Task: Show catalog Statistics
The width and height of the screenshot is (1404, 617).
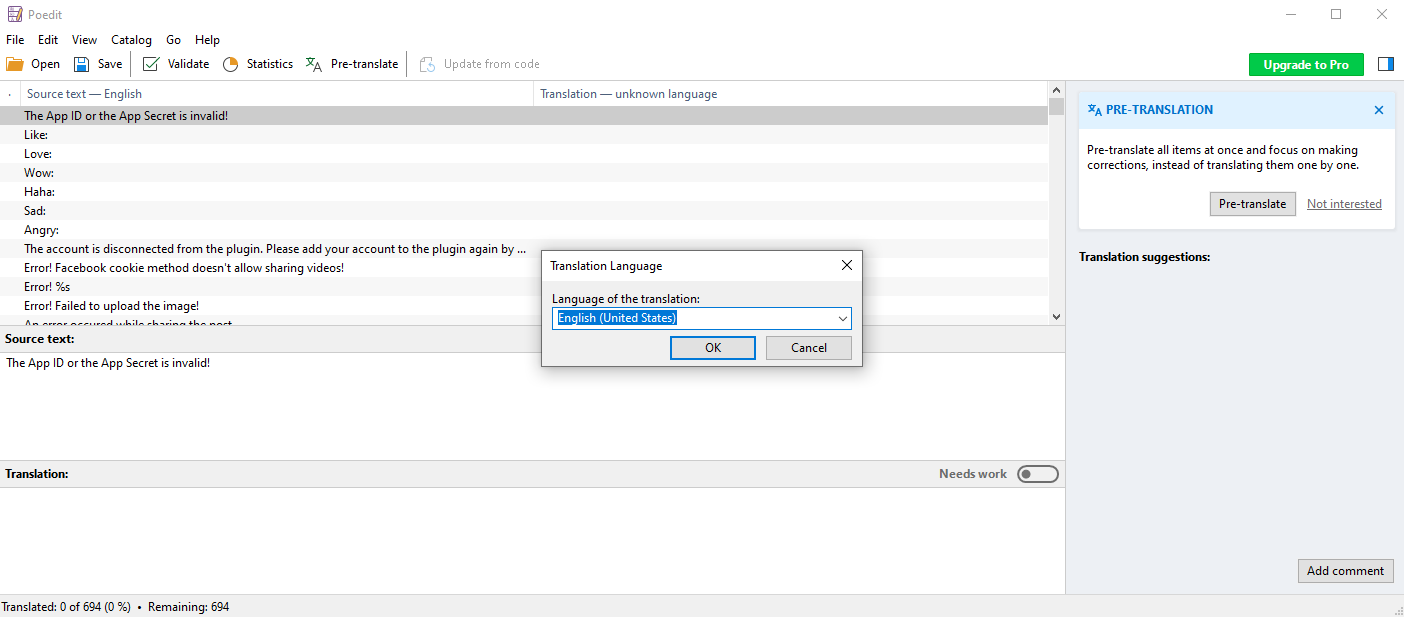Action: click(258, 64)
